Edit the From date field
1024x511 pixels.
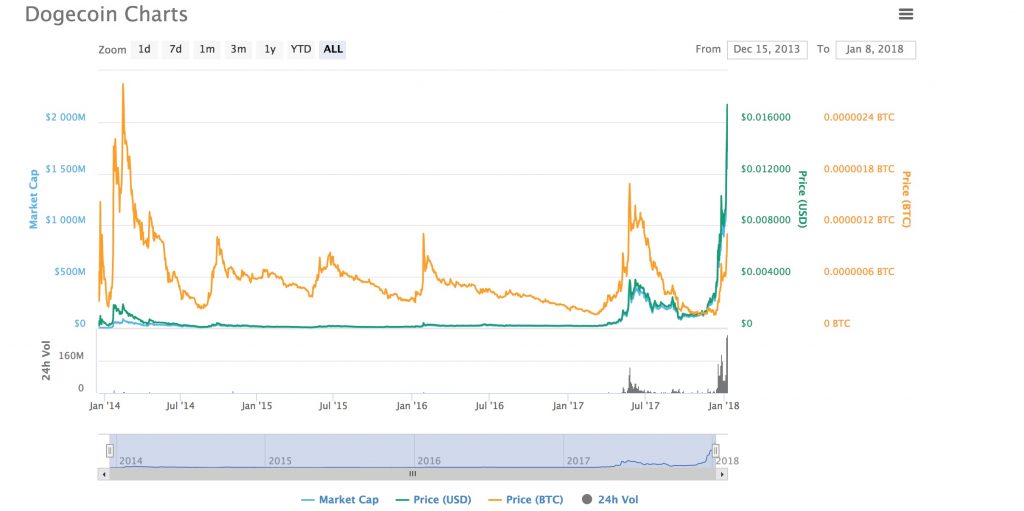pos(767,50)
